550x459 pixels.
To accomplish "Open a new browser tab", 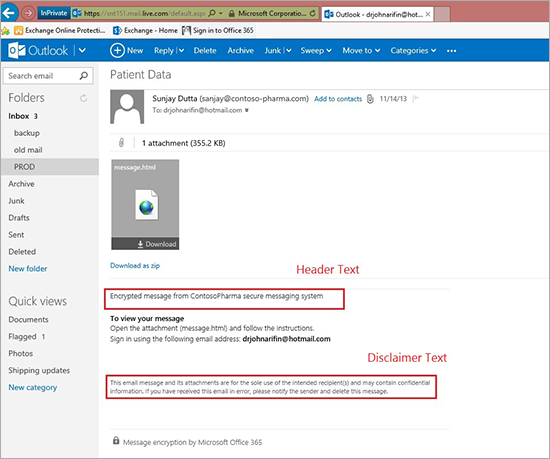I will pyautogui.click(x=442, y=14).
